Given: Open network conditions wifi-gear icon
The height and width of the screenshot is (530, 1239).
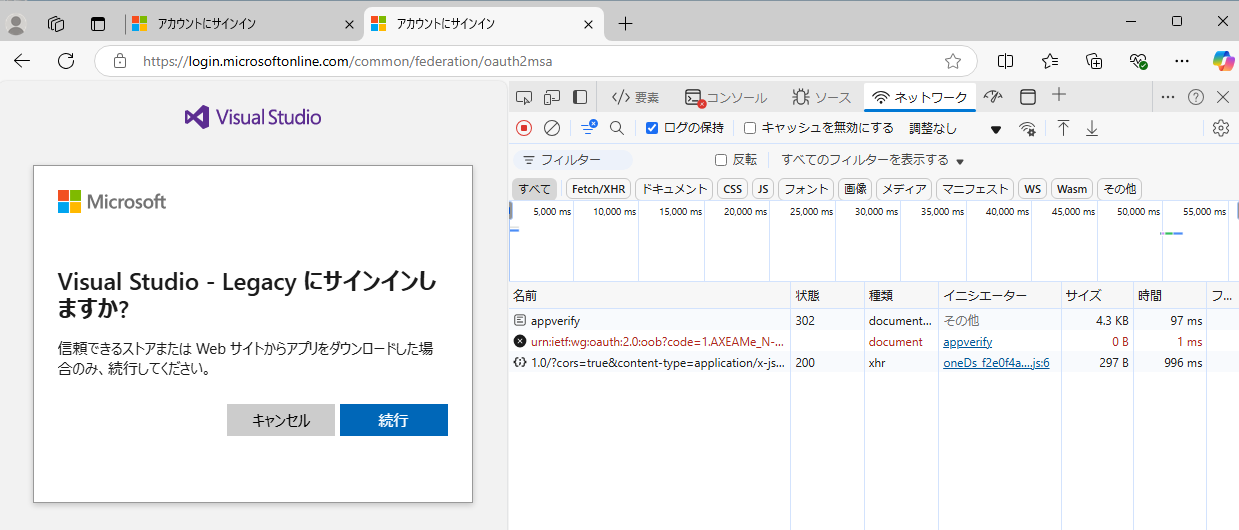Looking at the screenshot, I should coord(1027,128).
